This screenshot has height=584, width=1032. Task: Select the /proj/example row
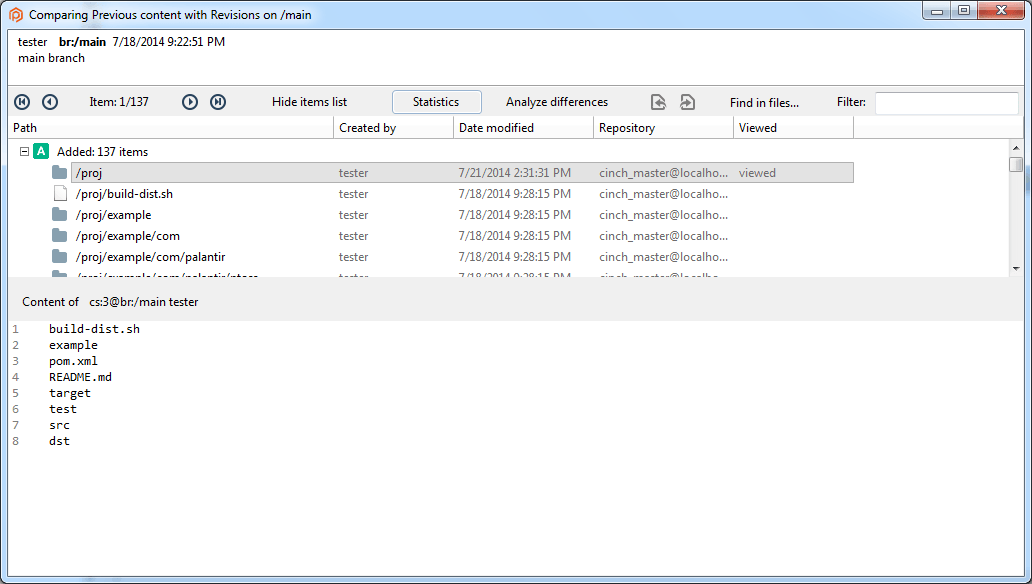tap(463, 215)
